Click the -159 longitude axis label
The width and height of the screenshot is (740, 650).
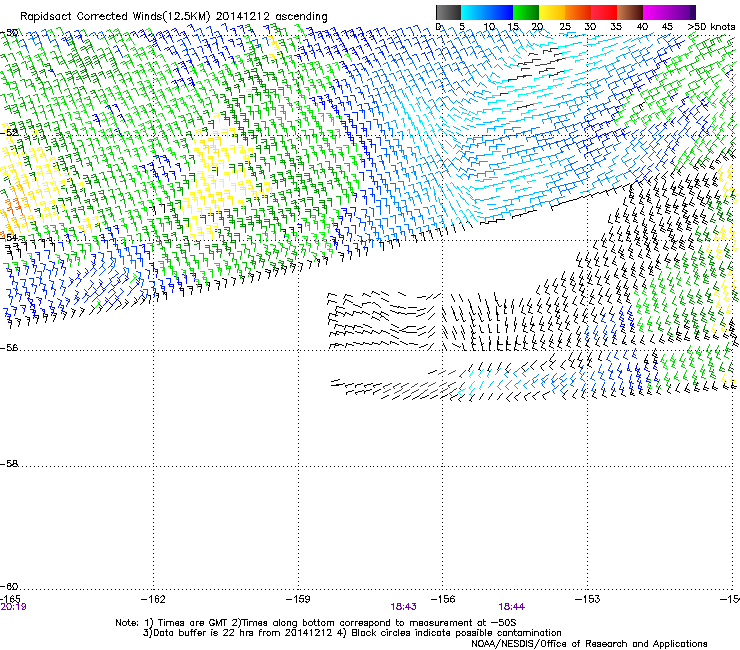pyautogui.click(x=298, y=599)
